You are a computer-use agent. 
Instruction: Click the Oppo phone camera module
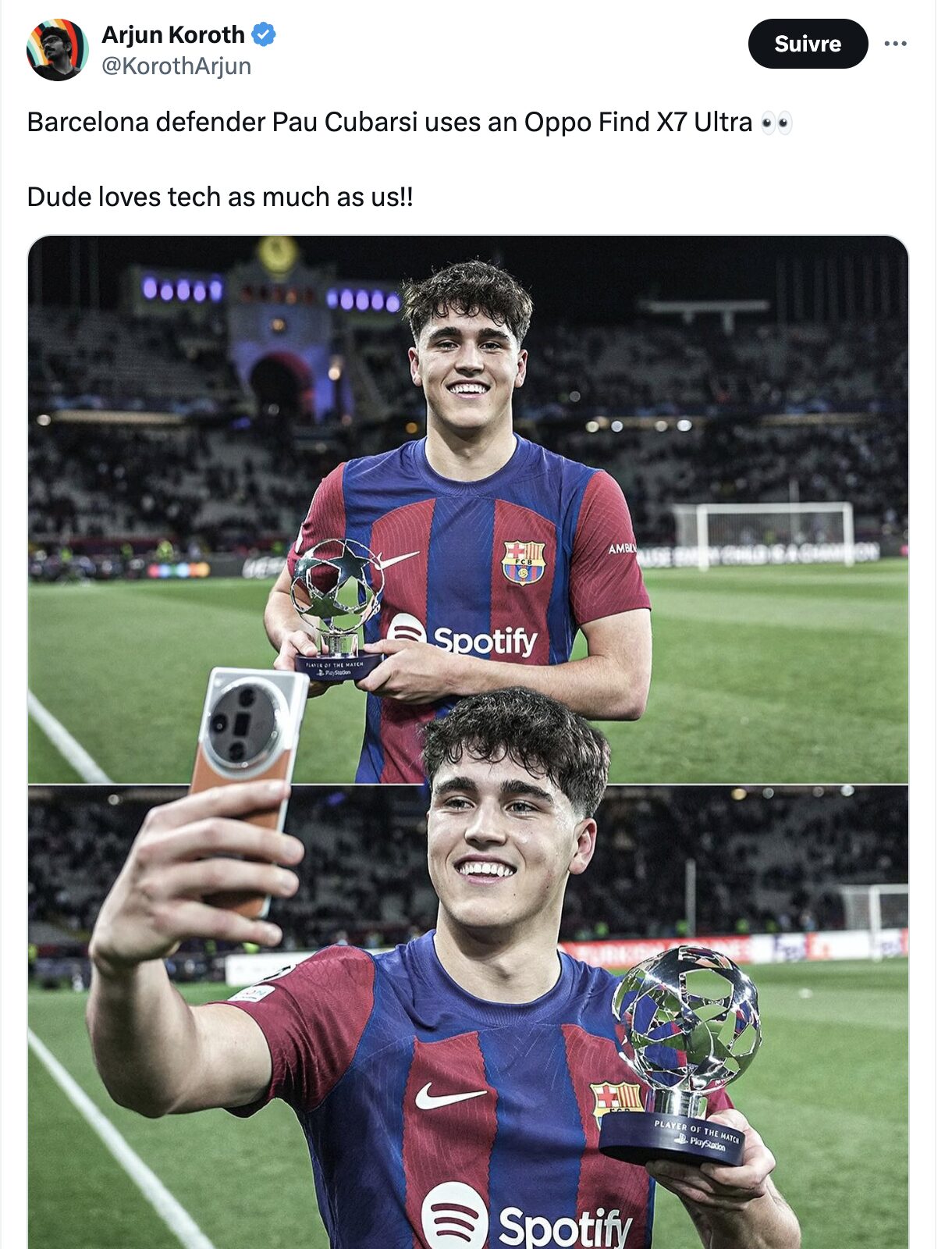[244, 724]
